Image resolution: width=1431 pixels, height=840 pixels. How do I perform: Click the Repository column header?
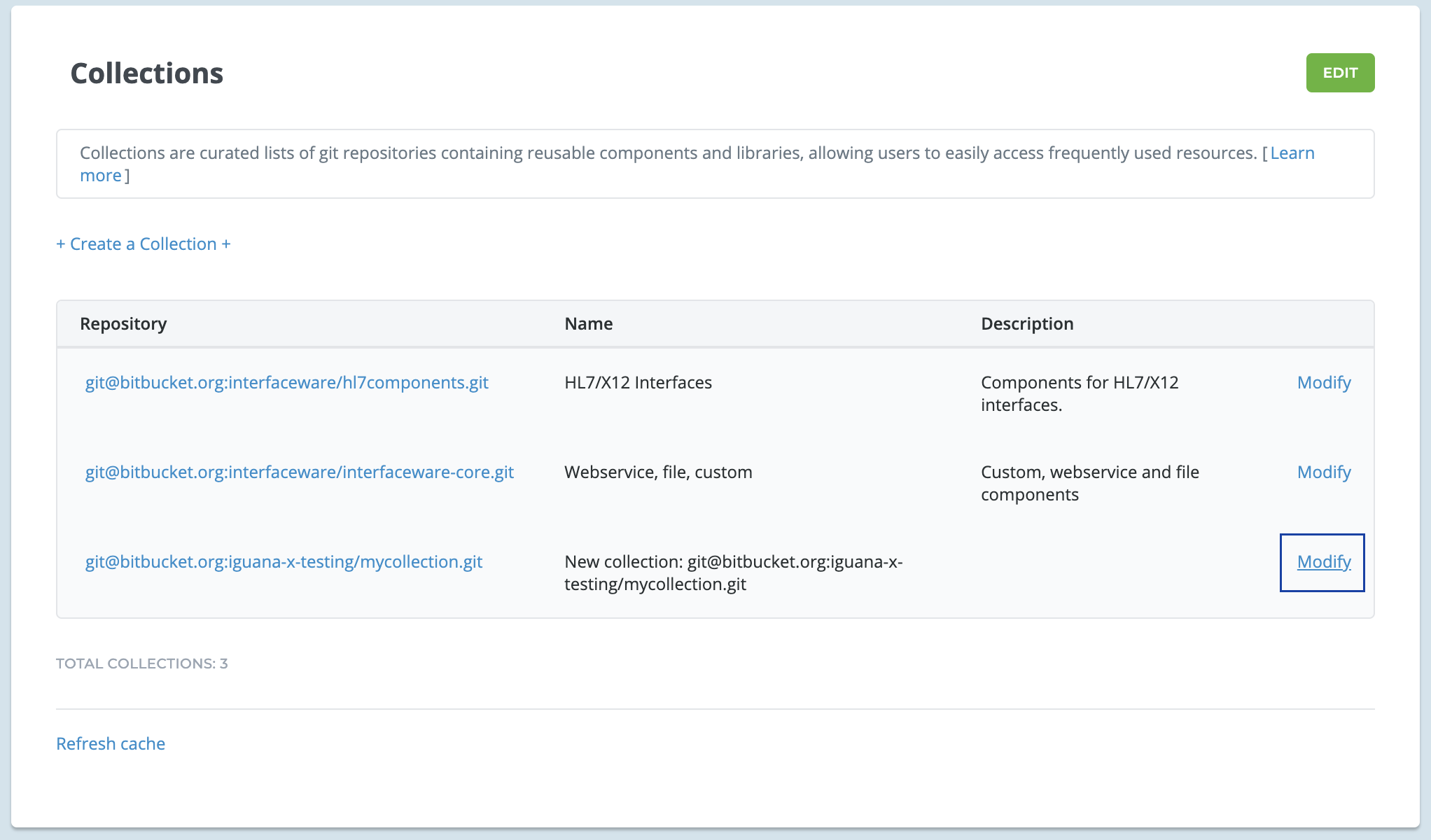pyautogui.click(x=123, y=323)
